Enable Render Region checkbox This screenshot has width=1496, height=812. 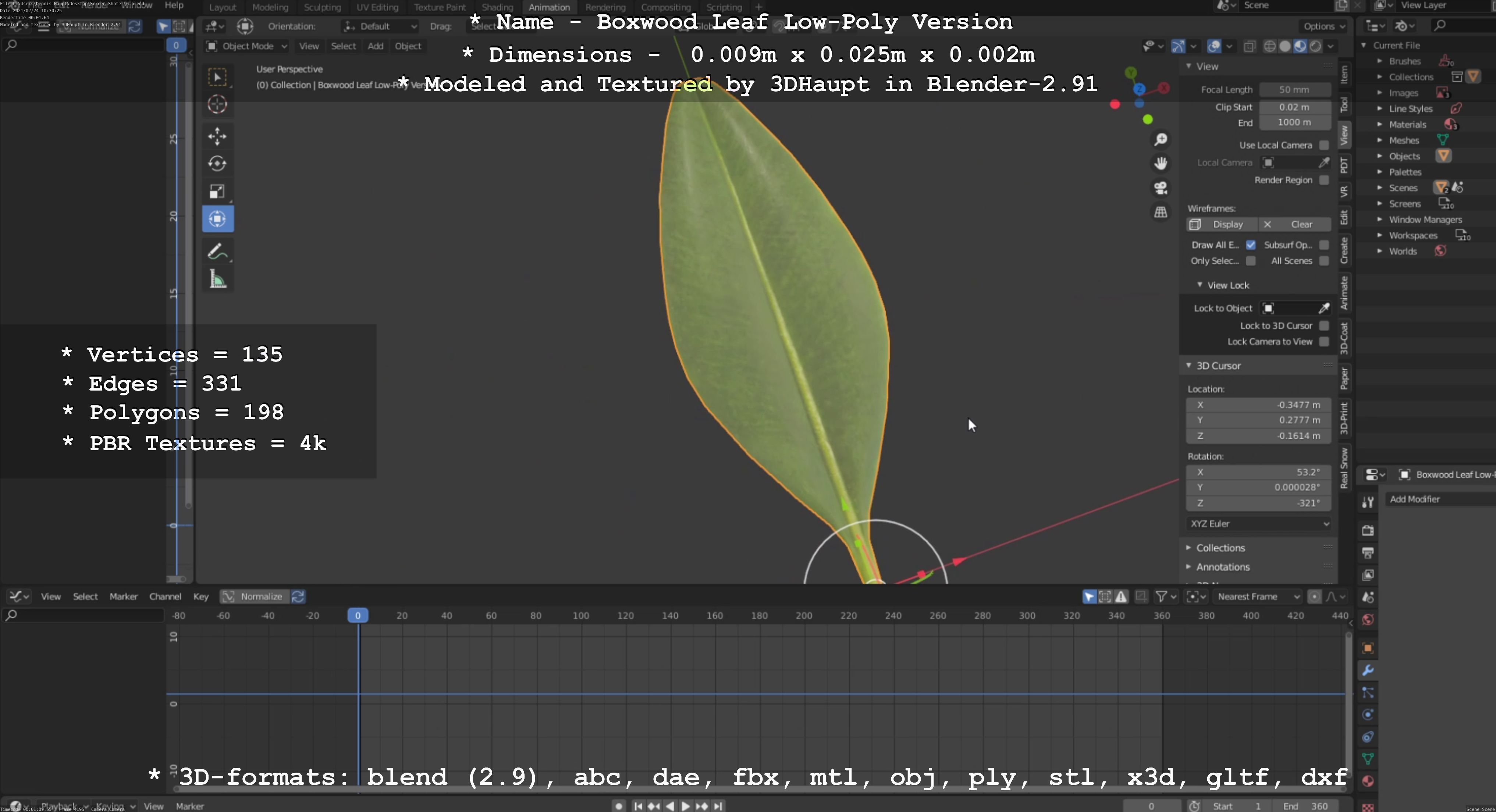(1324, 180)
